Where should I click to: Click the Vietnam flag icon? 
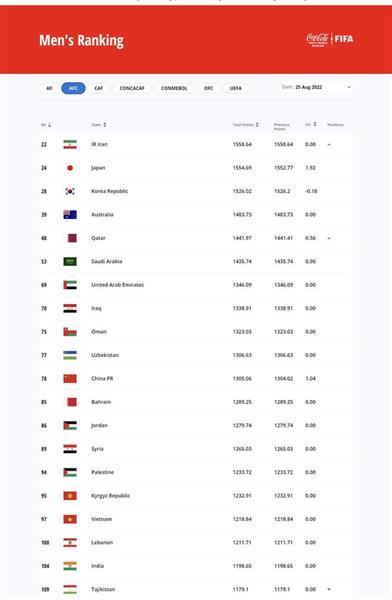(x=70, y=519)
